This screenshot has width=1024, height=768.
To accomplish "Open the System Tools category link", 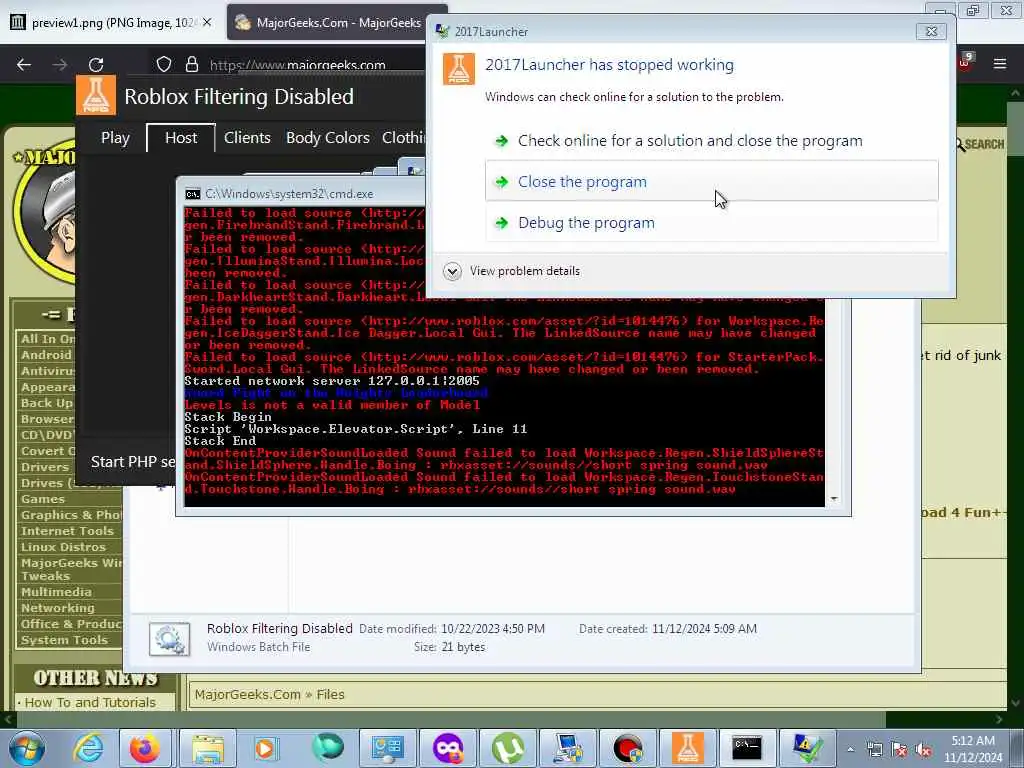I will 64,640.
